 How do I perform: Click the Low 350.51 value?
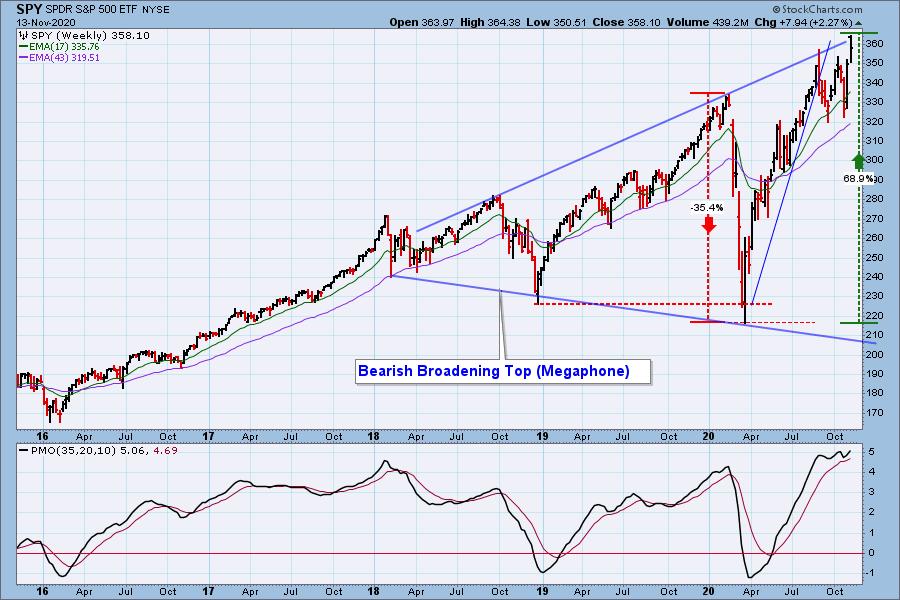pyautogui.click(x=556, y=22)
